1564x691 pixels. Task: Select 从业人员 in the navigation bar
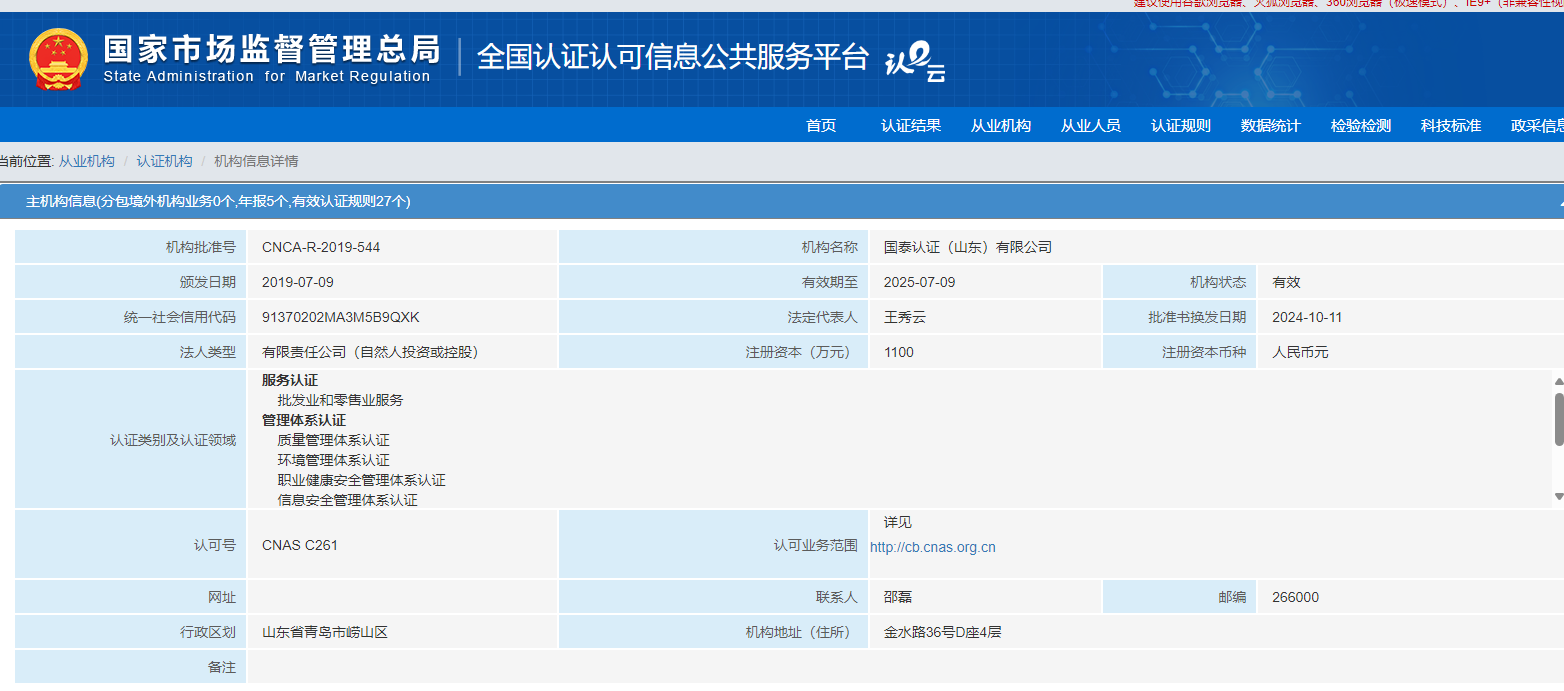click(1091, 125)
